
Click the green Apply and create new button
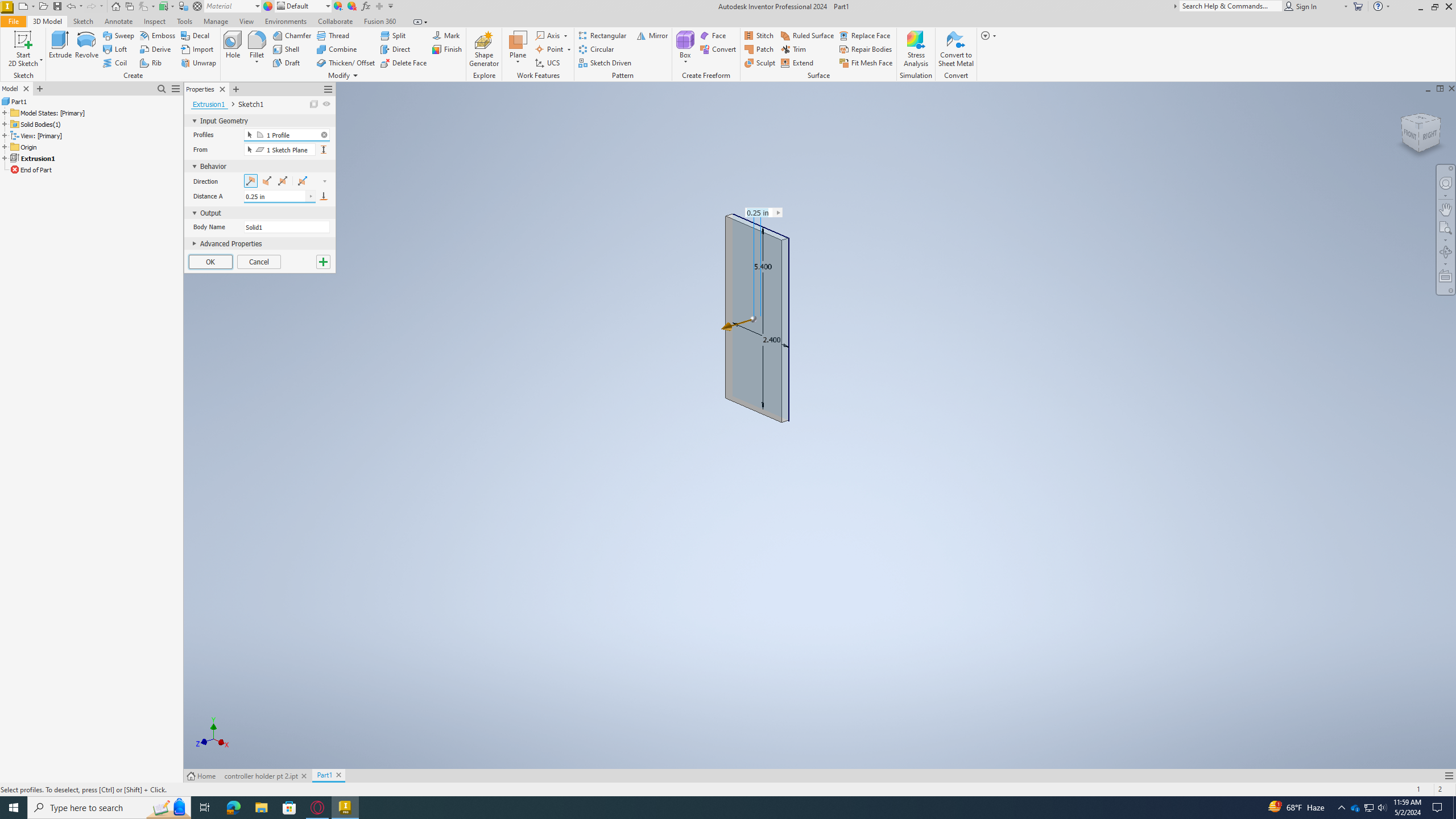click(x=323, y=262)
